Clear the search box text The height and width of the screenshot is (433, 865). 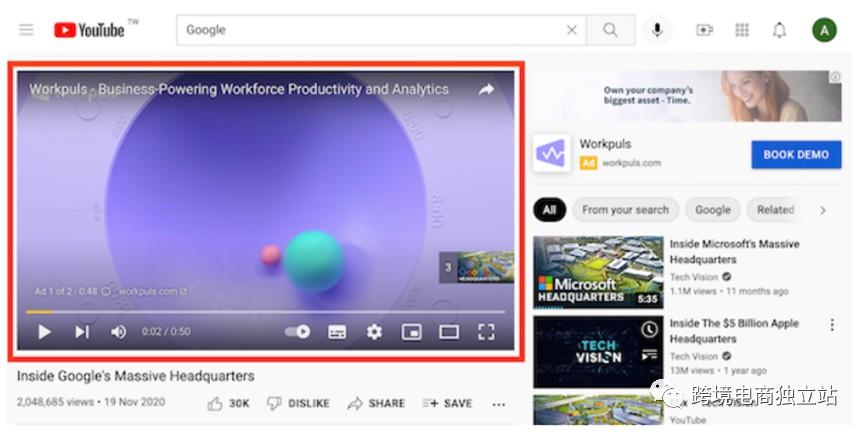tap(572, 30)
